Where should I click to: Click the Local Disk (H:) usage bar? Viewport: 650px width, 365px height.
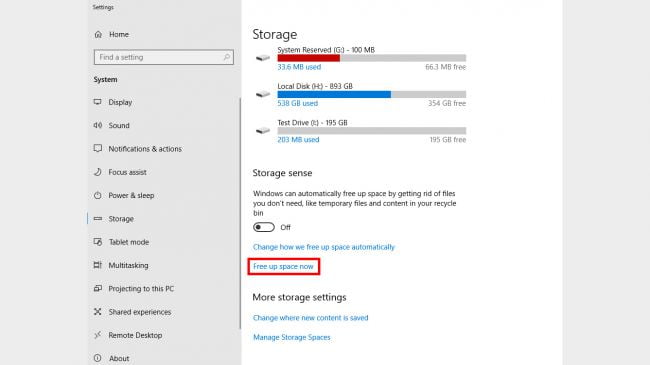[x=372, y=95]
